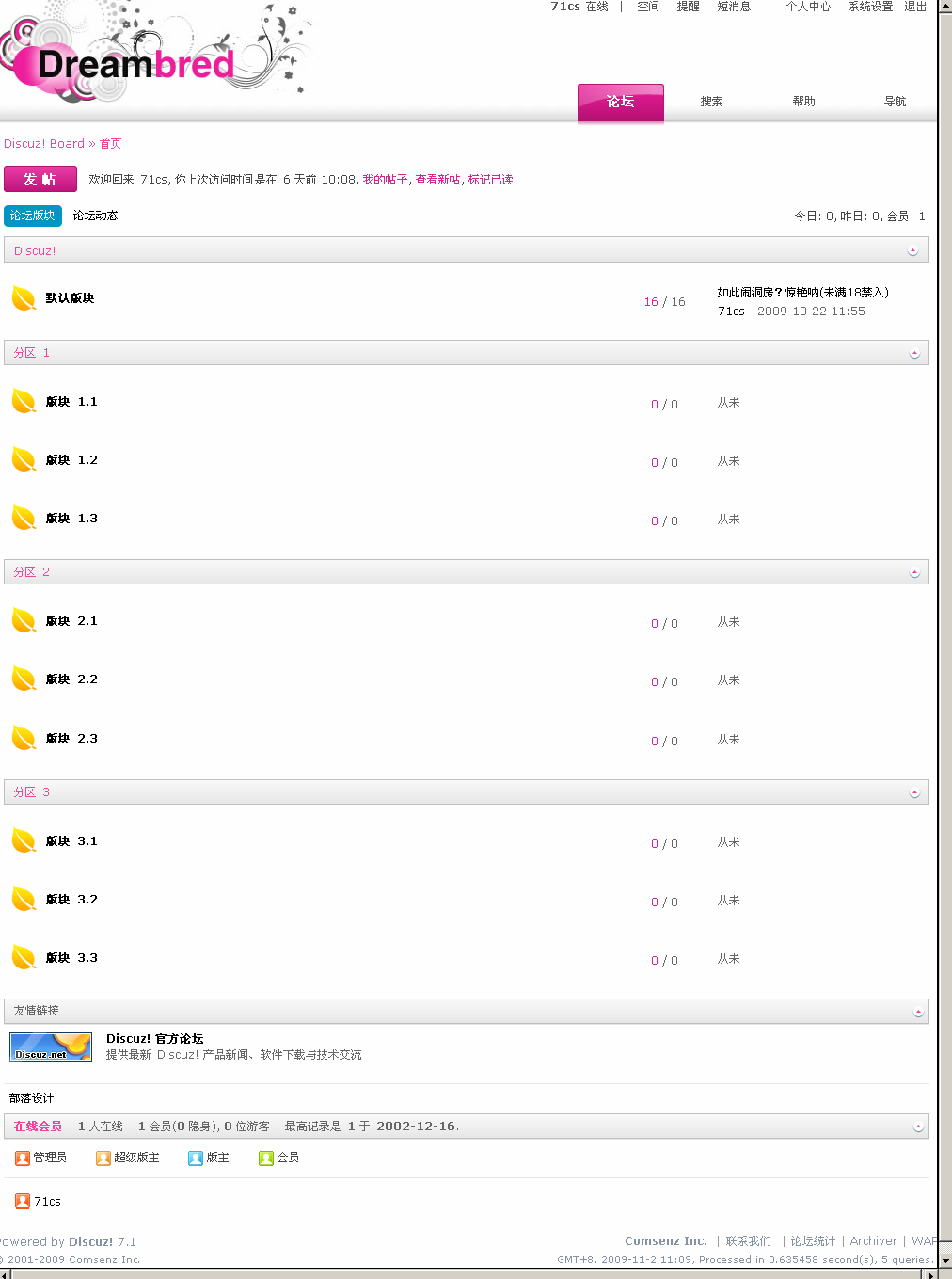Image resolution: width=952 pixels, height=1279 pixels.
Task: Switch to the 论坛动态 tab
Action: pyautogui.click(x=96, y=216)
